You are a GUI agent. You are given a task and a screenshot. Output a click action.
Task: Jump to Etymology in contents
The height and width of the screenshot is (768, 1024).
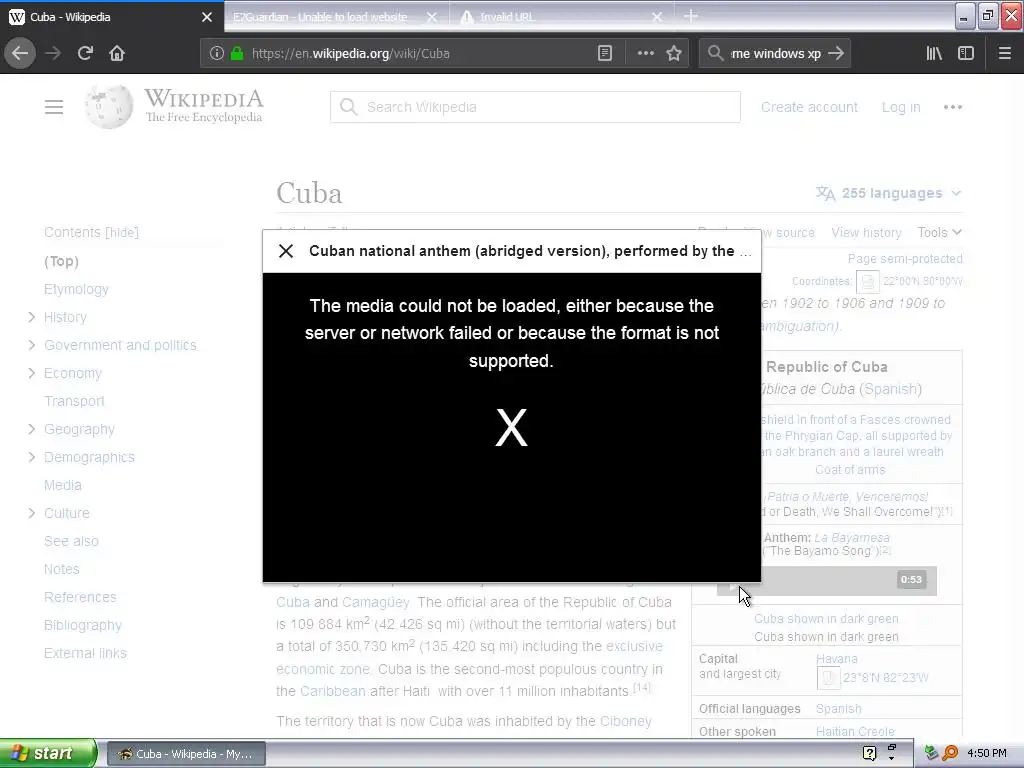[76, 289]
